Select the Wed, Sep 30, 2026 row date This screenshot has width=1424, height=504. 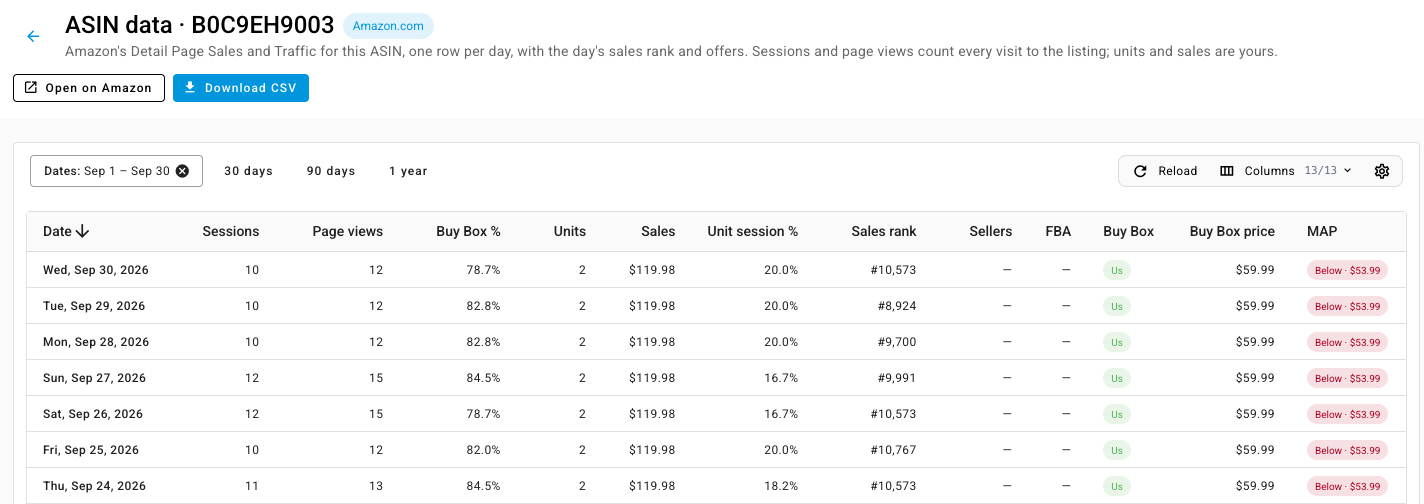[96, 270]
